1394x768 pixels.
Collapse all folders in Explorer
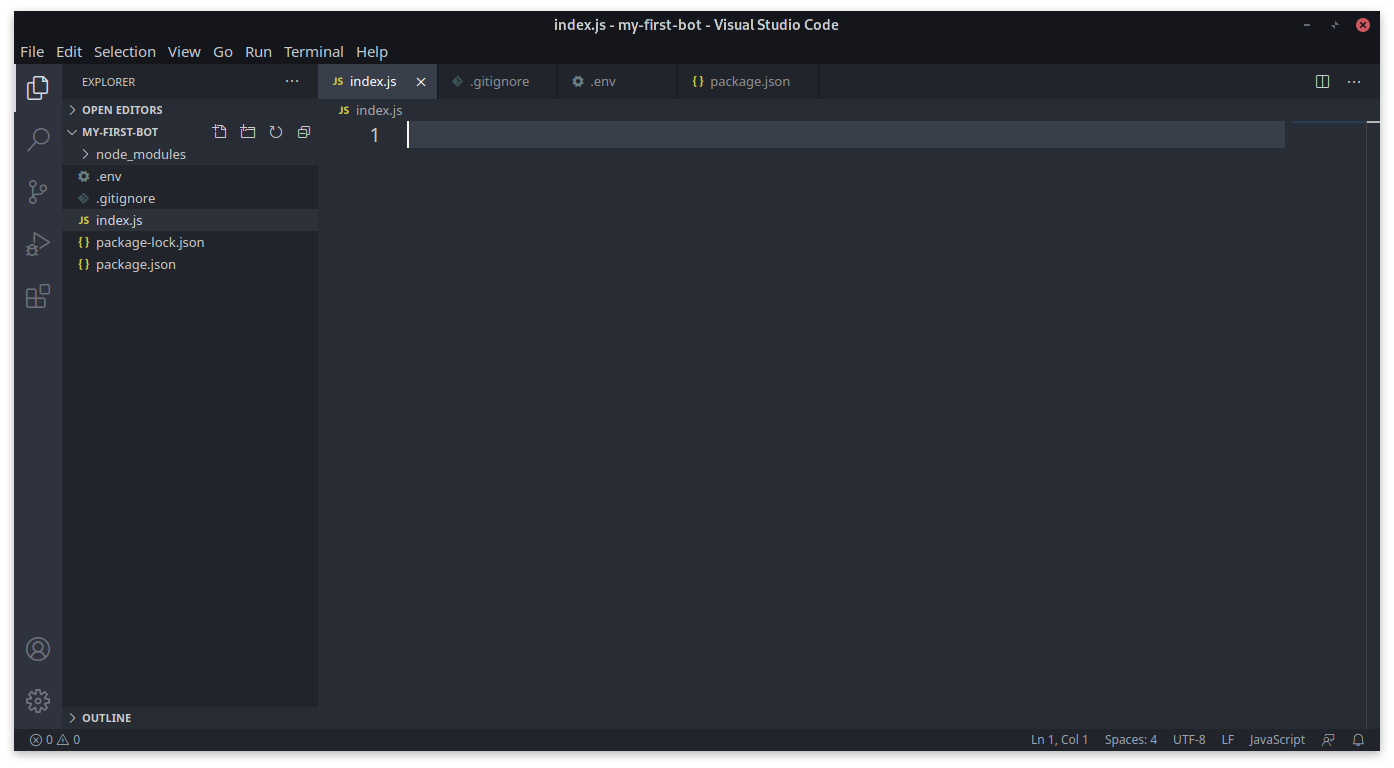(x=304, y=132)
